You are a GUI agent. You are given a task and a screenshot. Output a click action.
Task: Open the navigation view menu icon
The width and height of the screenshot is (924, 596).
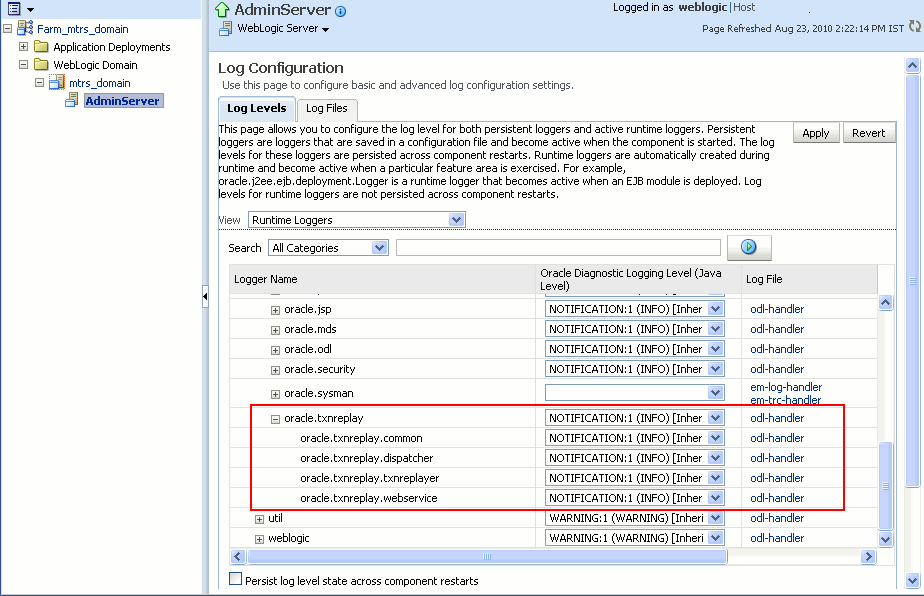click(14, 8)
